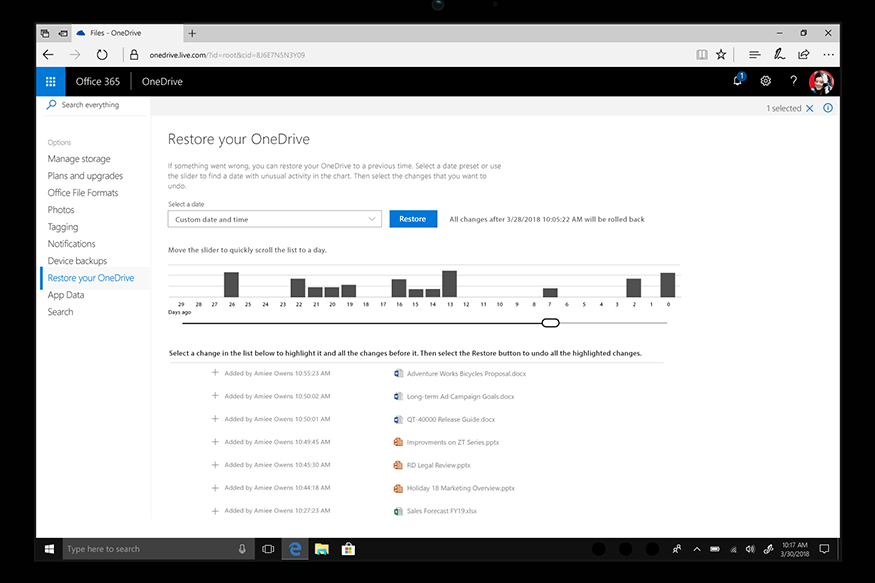The image size is (875, 583).
Task: Open browser reading view icon
Action: tap(702, 55)
